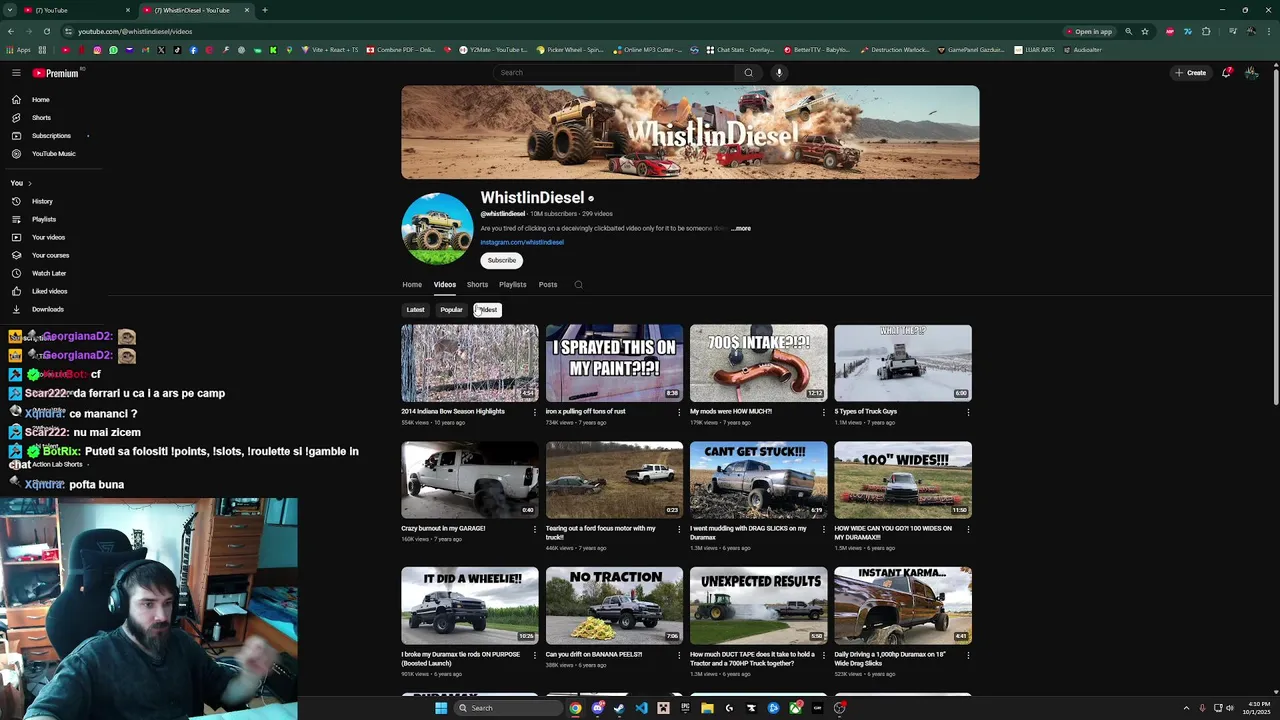
Task: Open Playlists in the sidebar
Action: [x=44, y=219]
